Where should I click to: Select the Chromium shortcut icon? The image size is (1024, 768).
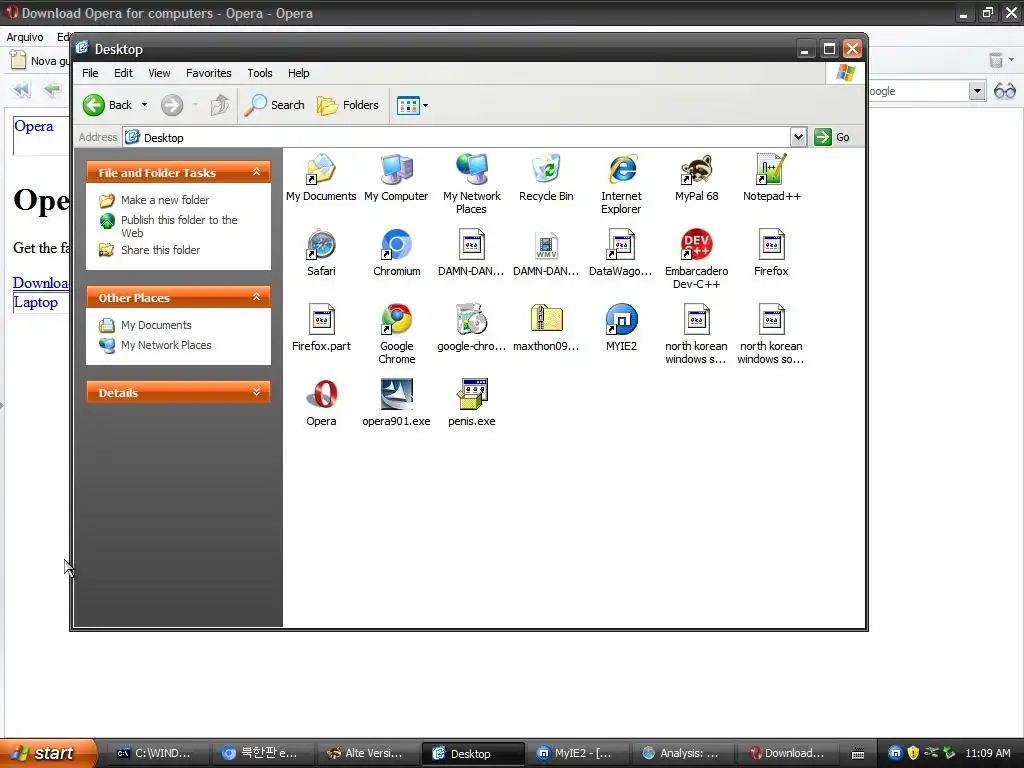[x=396, y=252]
